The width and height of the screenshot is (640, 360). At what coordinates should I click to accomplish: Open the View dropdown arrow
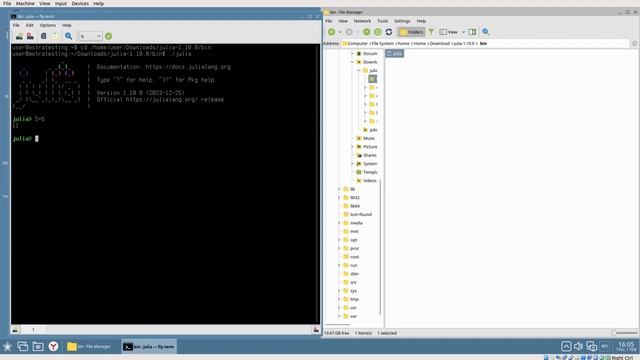point(463,32)
